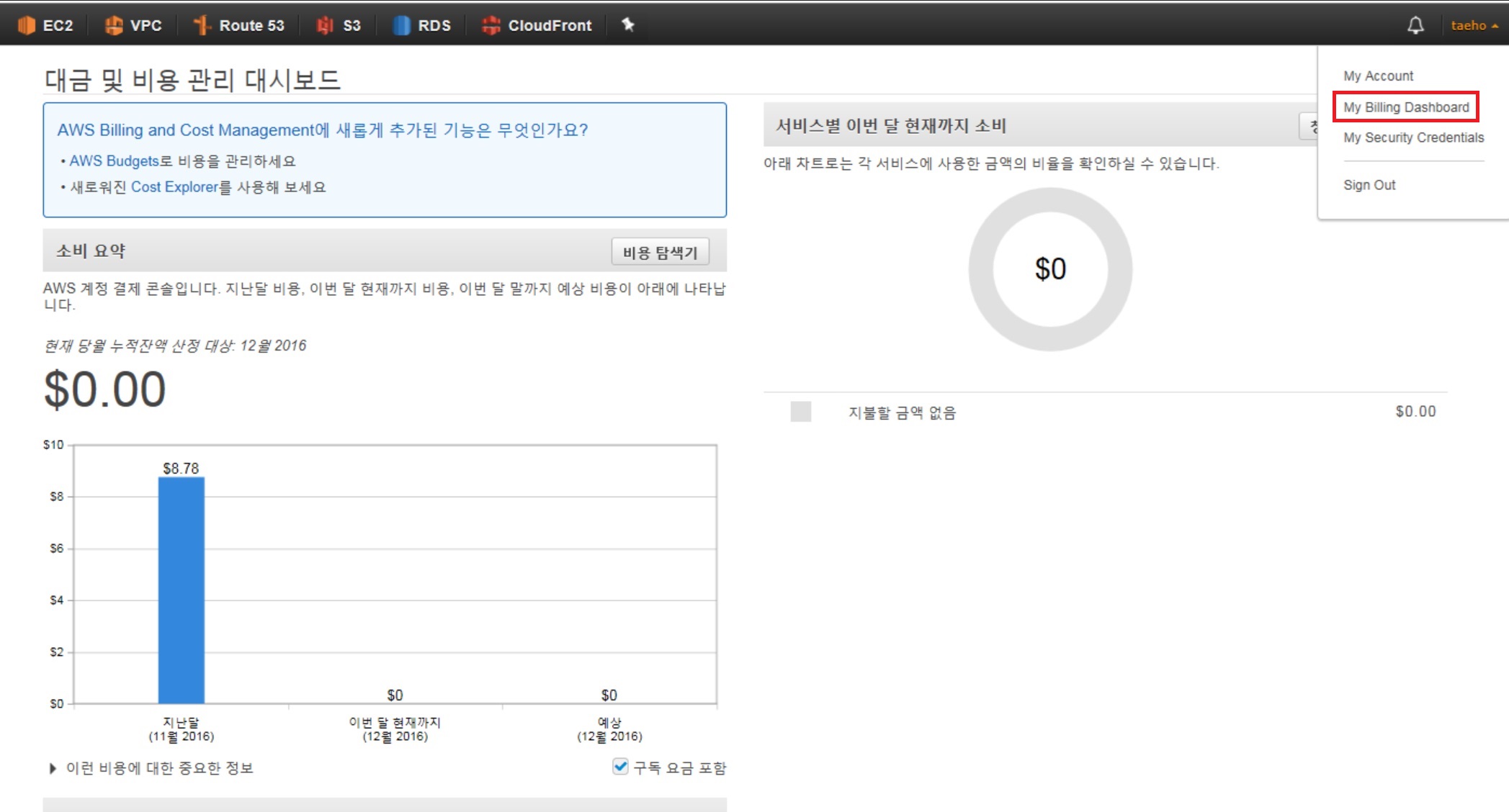The height and width of the screenshot is (812, 1509).
Task: Click the 지난달 (11월 2016) label
Action: tap(181, 729)
